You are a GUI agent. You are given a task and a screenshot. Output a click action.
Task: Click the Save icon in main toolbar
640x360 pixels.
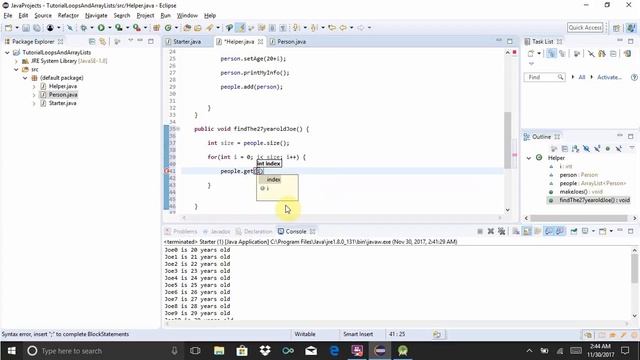26,28
